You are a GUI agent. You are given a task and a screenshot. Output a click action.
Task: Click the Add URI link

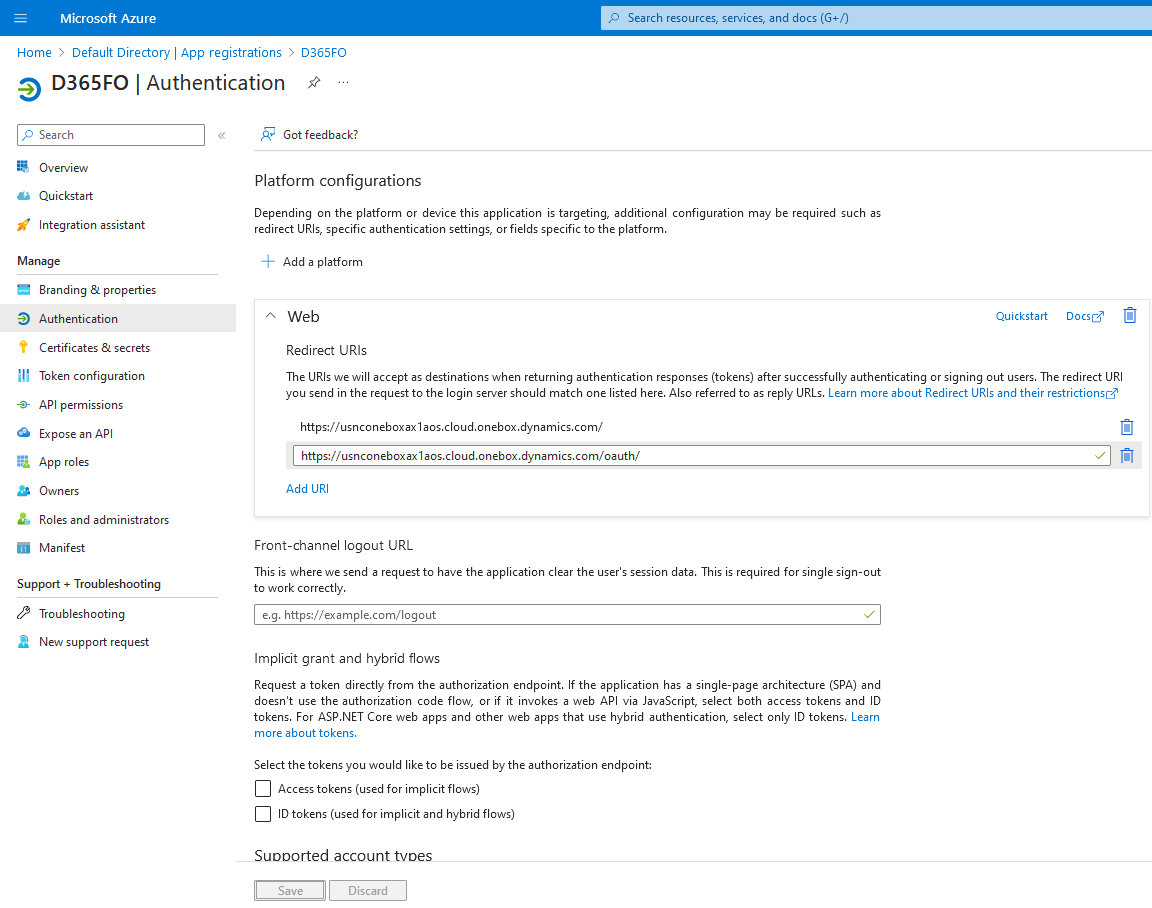[307, 489]
